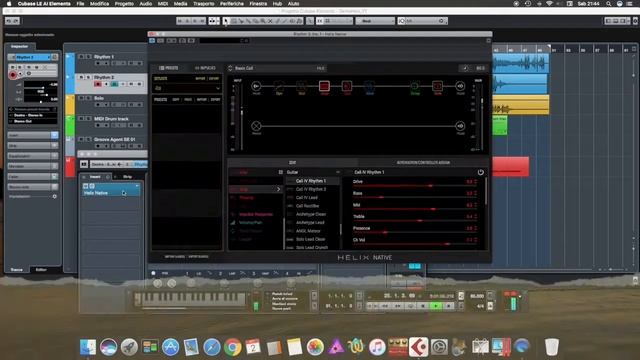Screen dimensions: 640x360
Task: Open the Helix Native insert slot menu
Action: (137, 186)
